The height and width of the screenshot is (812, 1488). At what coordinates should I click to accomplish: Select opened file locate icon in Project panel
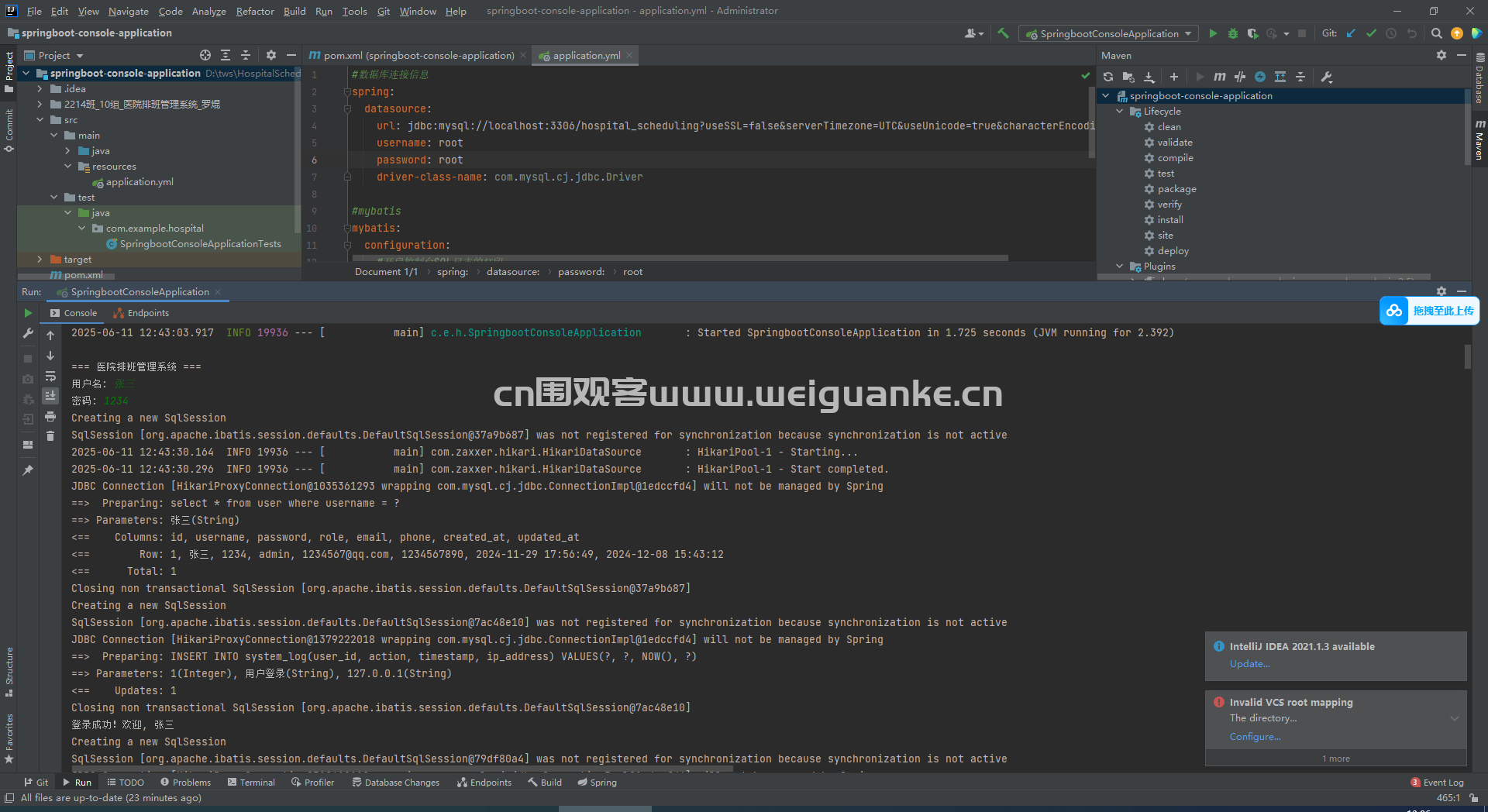(205, 55)
